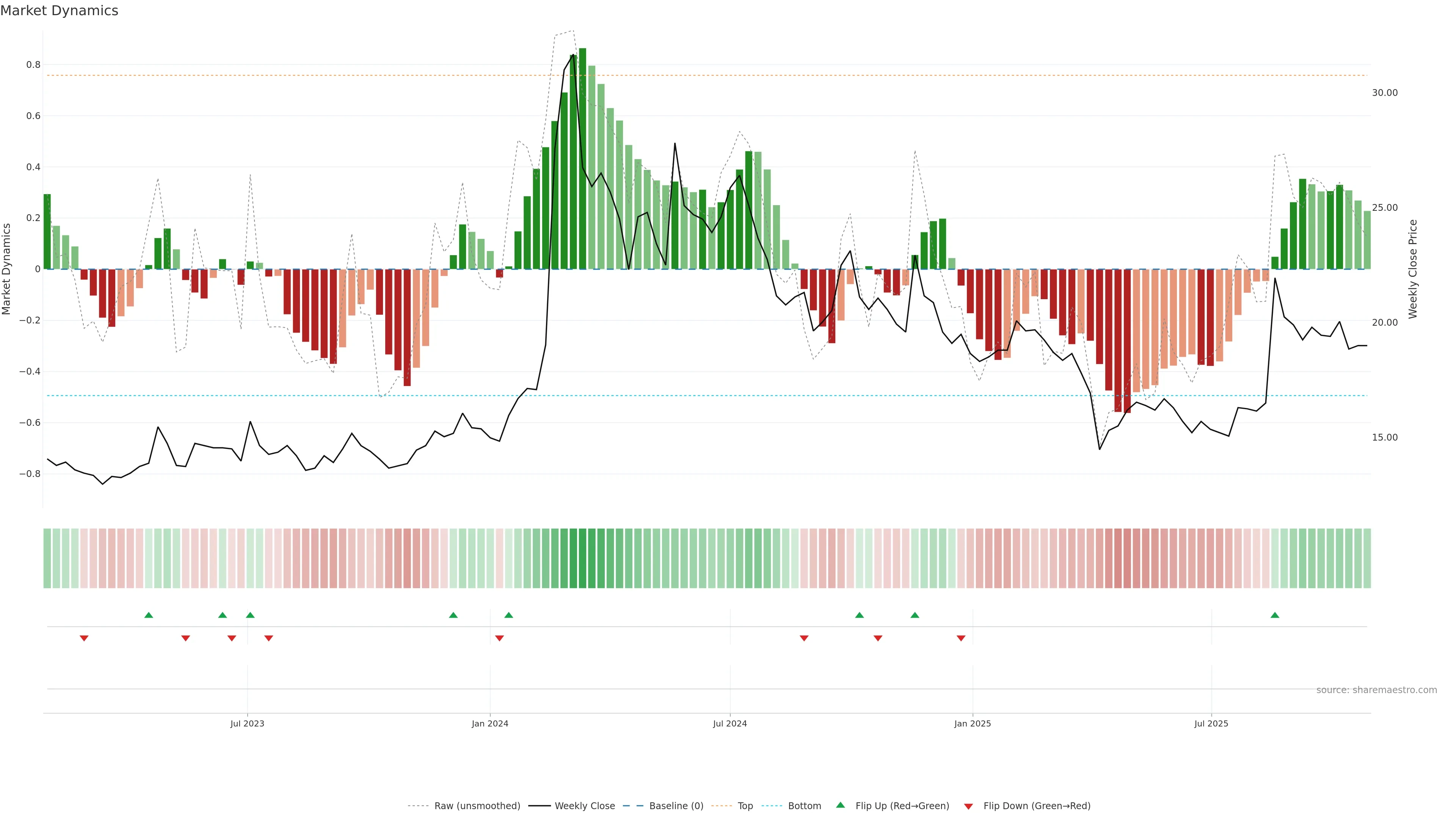This screenshot has width=1456, height=819.
Task: Click the green Flip Up marker just after Jan 2024
Action: pyautogui.click(x=509, y=615)
